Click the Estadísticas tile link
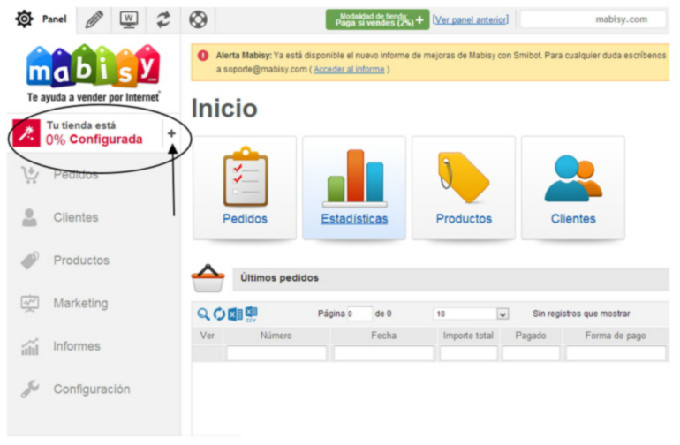The width and height of the screenshot is (680, 445). pyautogui.click(x=354, y=219)
